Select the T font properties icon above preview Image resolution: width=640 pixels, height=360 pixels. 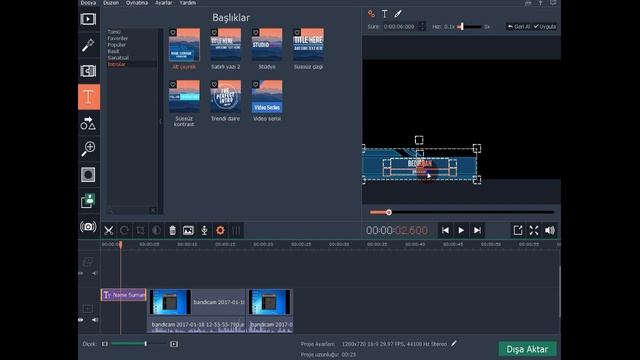click(x=384, y=14)
